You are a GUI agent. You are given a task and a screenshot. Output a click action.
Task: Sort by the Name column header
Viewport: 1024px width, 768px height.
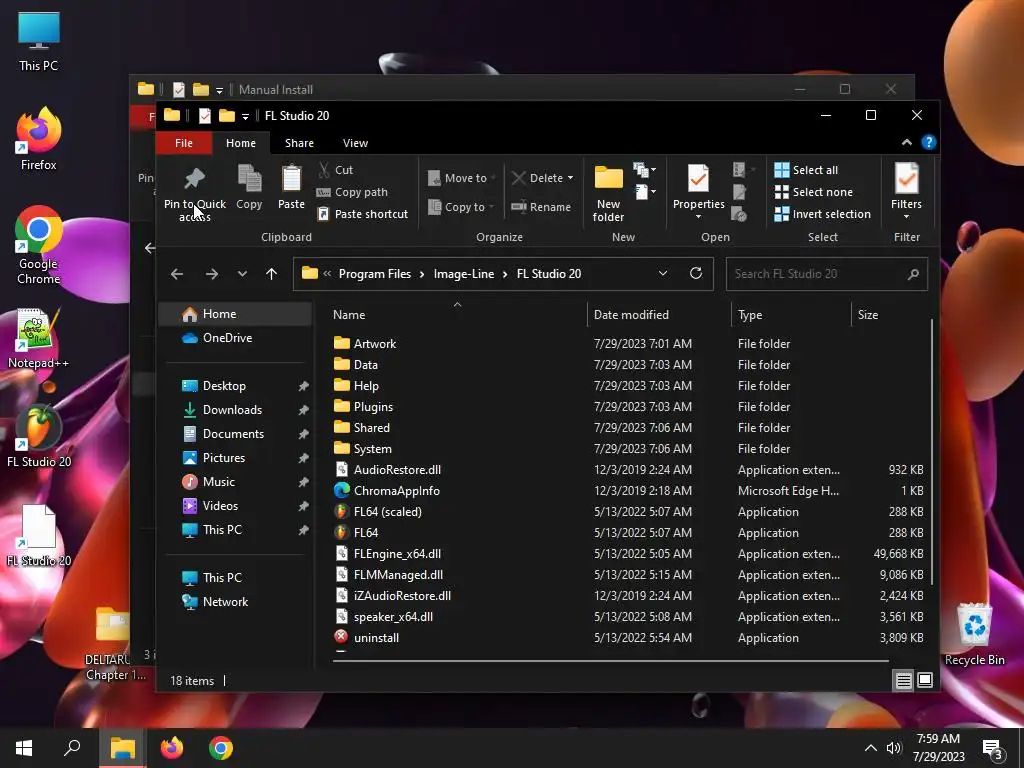click(349, 315)
